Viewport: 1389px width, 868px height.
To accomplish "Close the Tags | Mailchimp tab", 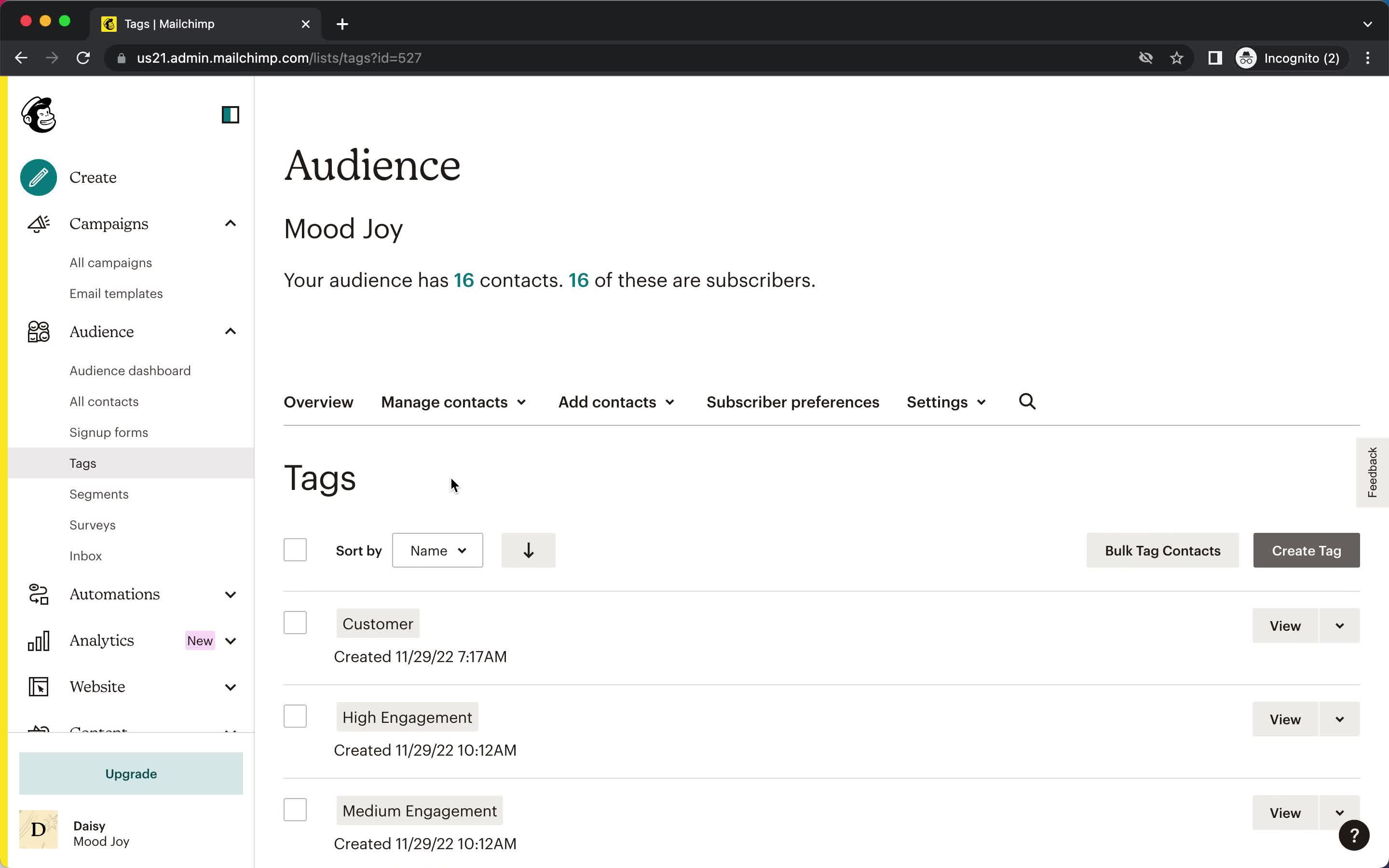I will [305, 24].
